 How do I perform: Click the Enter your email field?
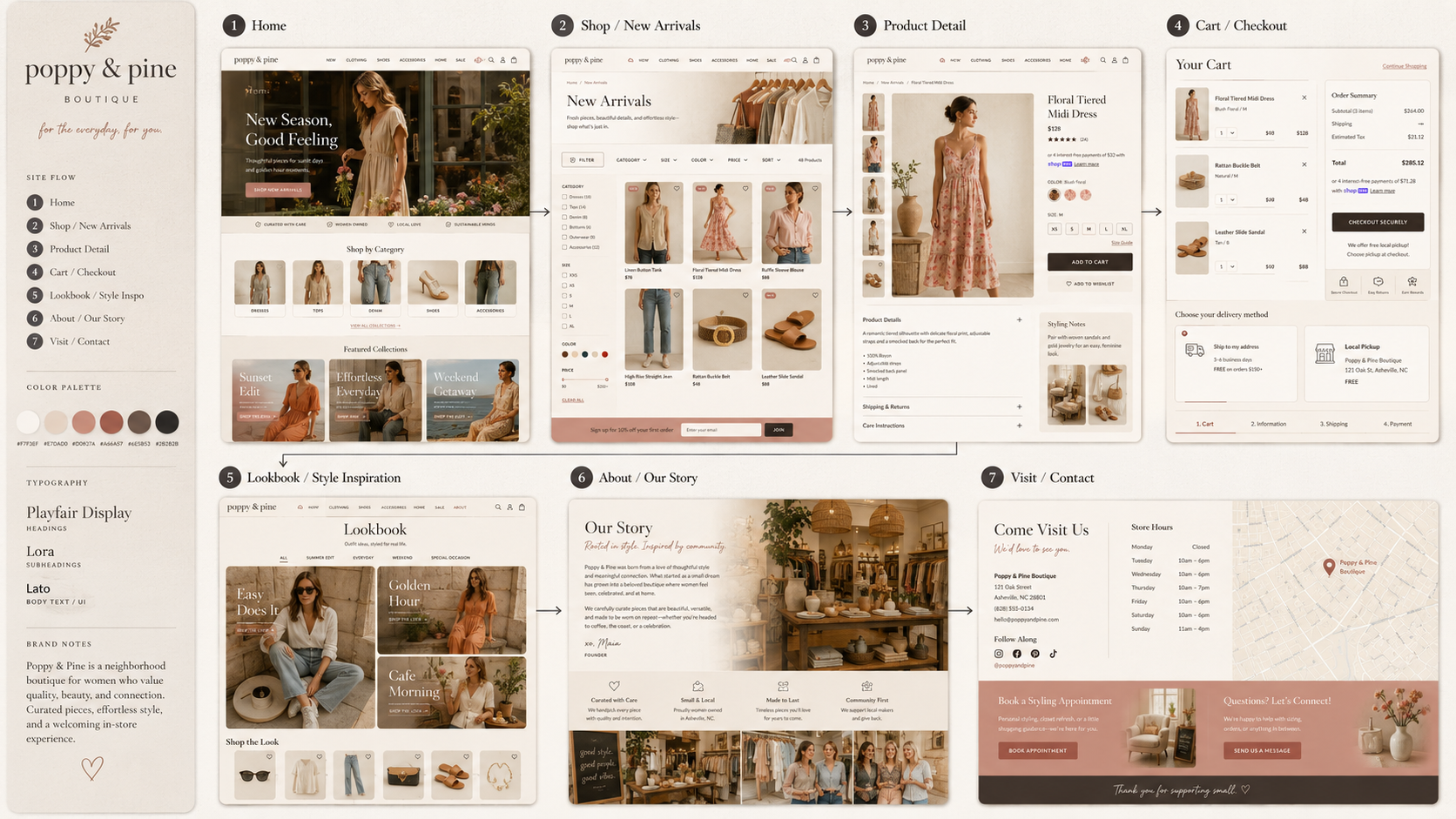[x=720, y=430]
